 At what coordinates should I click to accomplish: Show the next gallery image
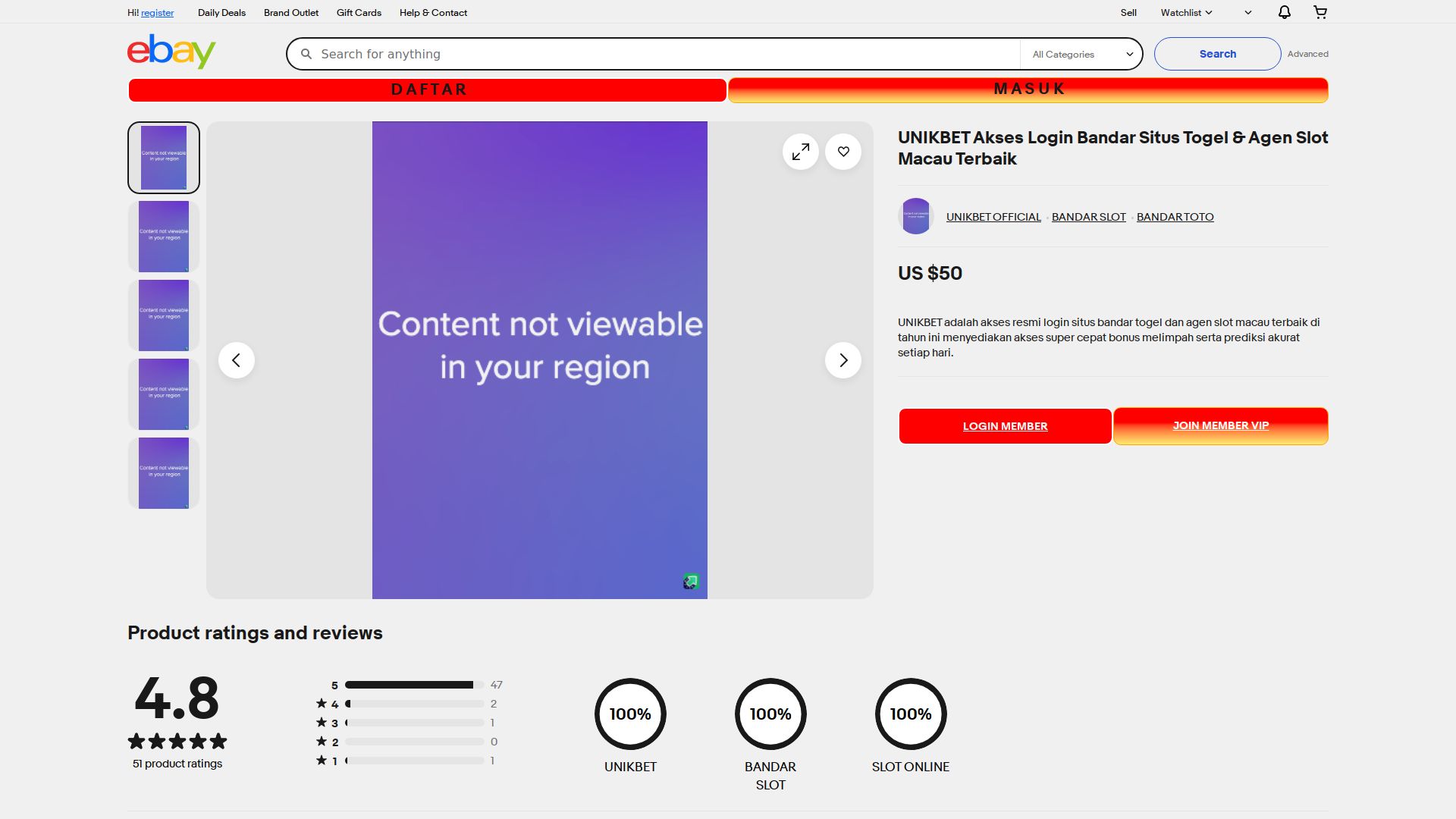coord(843,360)
